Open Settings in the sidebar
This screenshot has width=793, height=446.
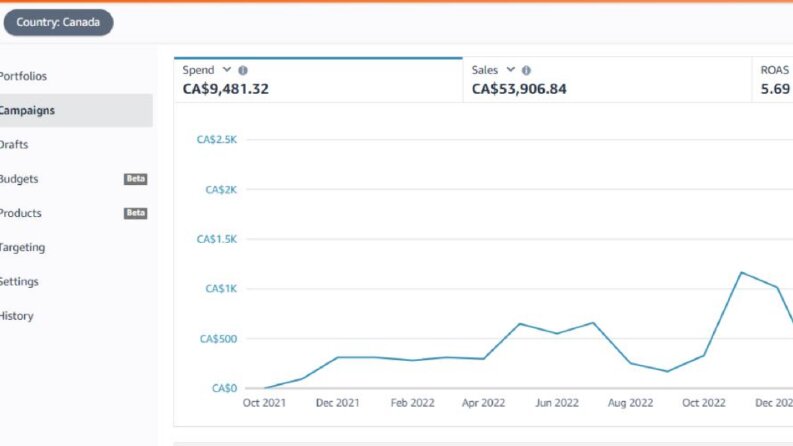[x=19, y=282]
